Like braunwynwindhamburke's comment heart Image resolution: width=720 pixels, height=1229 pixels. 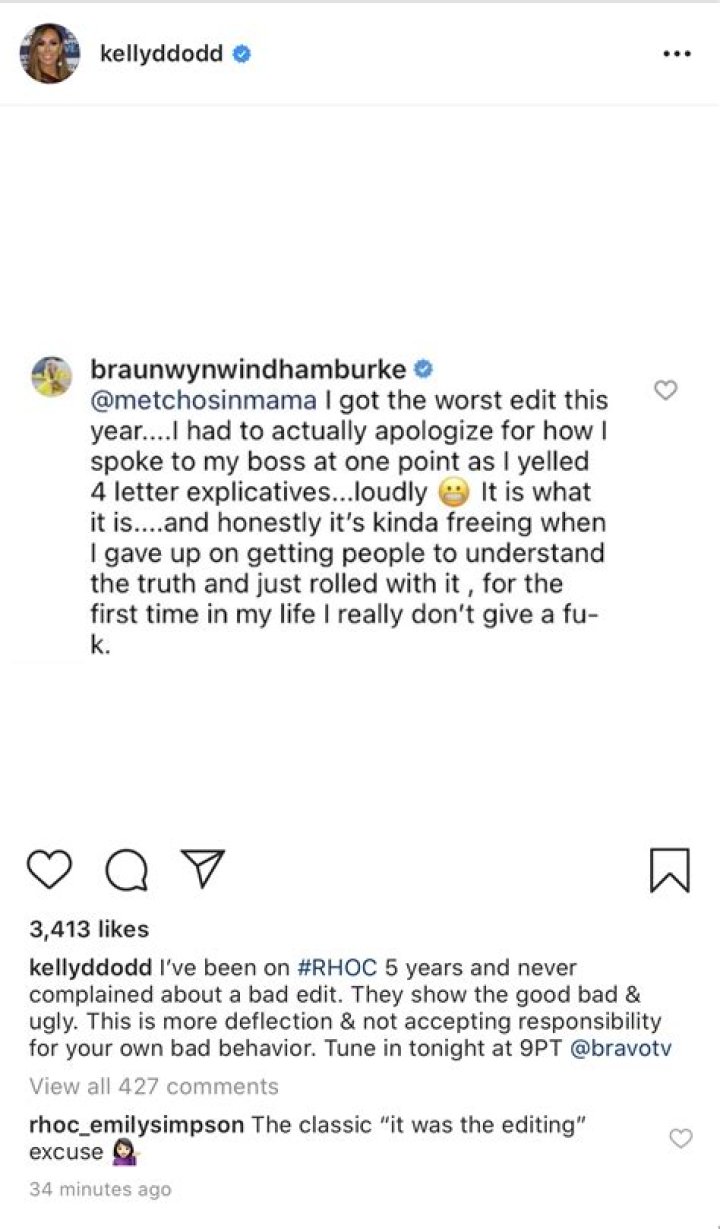665,391
